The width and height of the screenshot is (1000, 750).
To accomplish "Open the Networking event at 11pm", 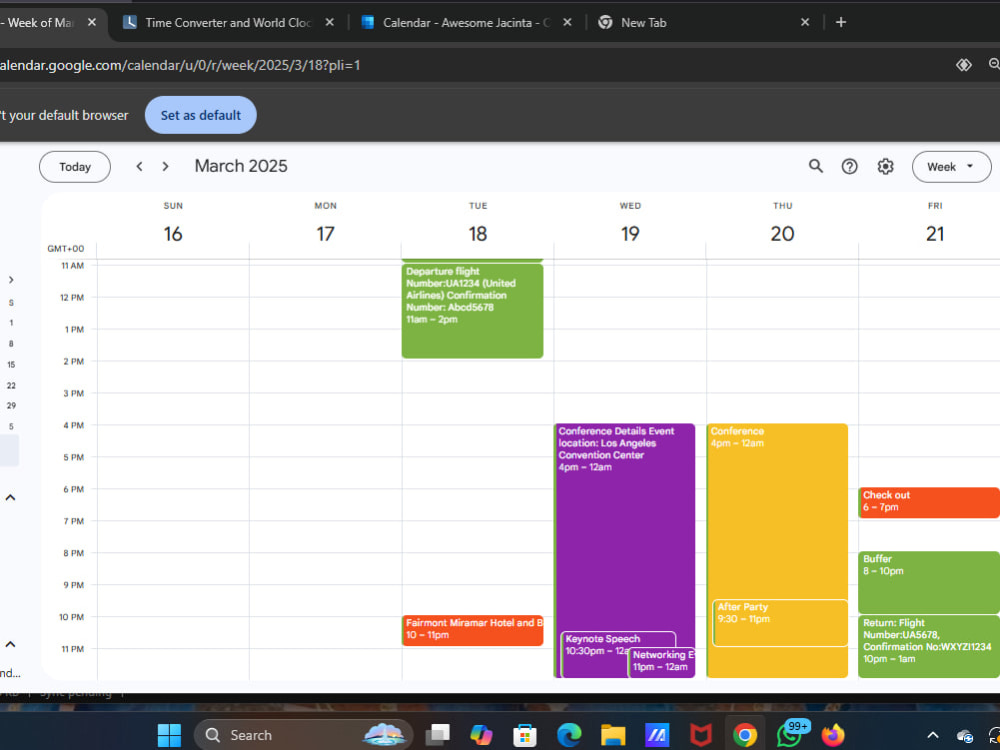I will tap(661, 662).
